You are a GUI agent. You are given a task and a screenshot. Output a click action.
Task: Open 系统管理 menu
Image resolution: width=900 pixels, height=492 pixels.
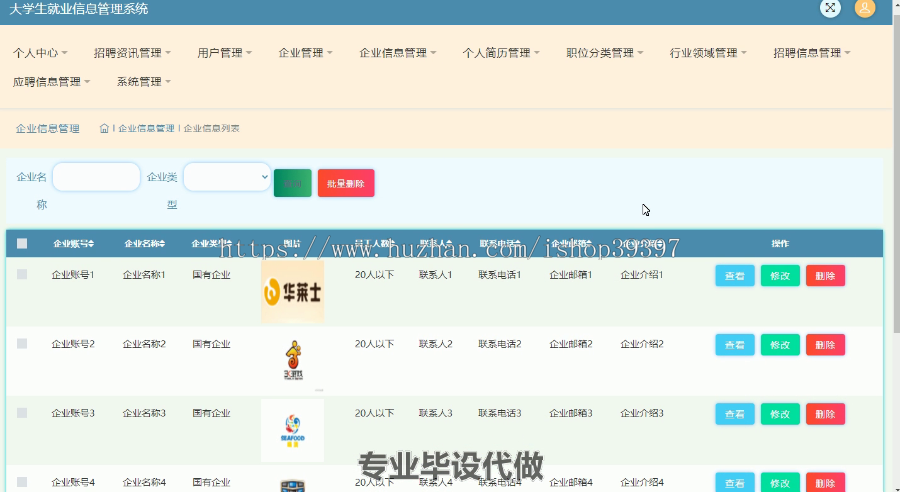tap(144, 82)
